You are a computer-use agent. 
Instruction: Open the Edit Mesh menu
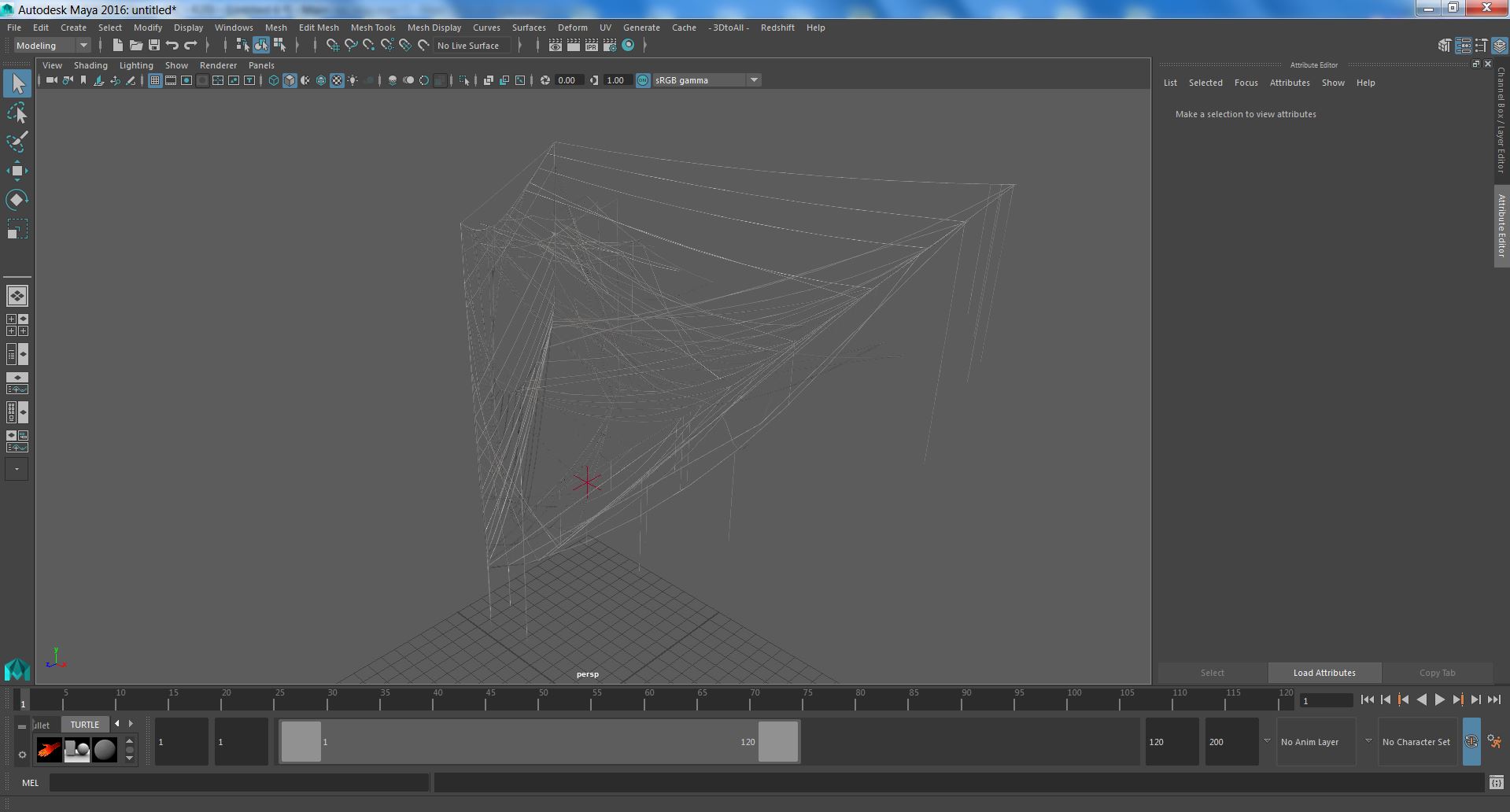point(319,28)
